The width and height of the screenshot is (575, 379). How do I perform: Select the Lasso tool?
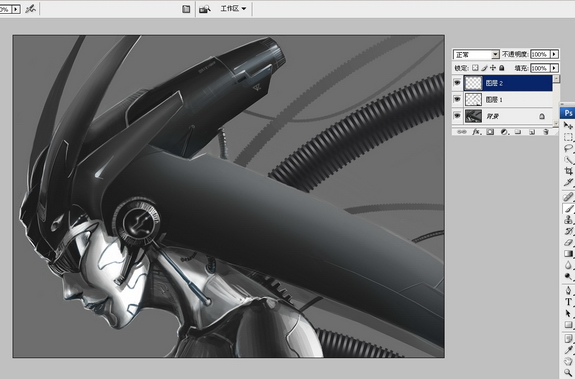pyautogui.click(x=568, y=148)
